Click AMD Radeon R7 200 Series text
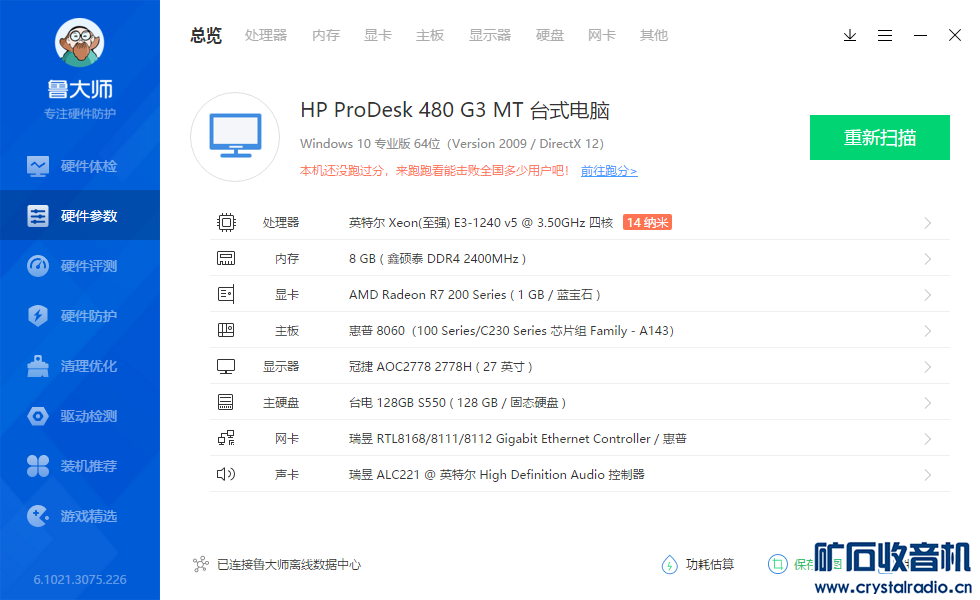980x600 pixels. point(474,294)
